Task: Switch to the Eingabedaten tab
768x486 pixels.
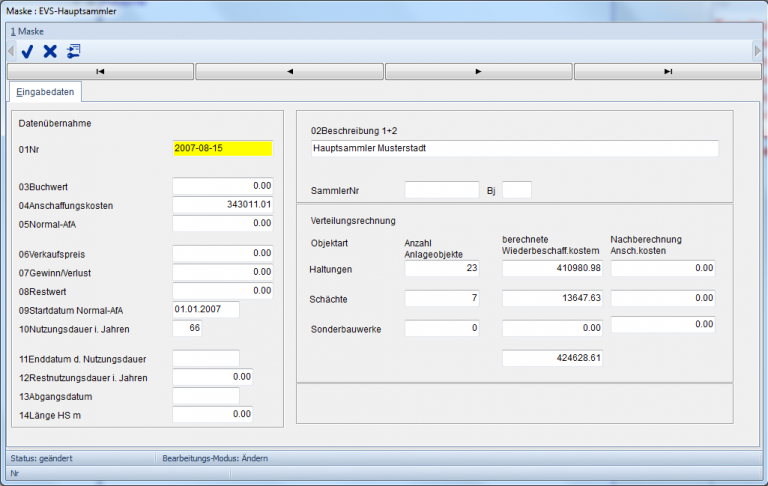Action: click(45, 92)
